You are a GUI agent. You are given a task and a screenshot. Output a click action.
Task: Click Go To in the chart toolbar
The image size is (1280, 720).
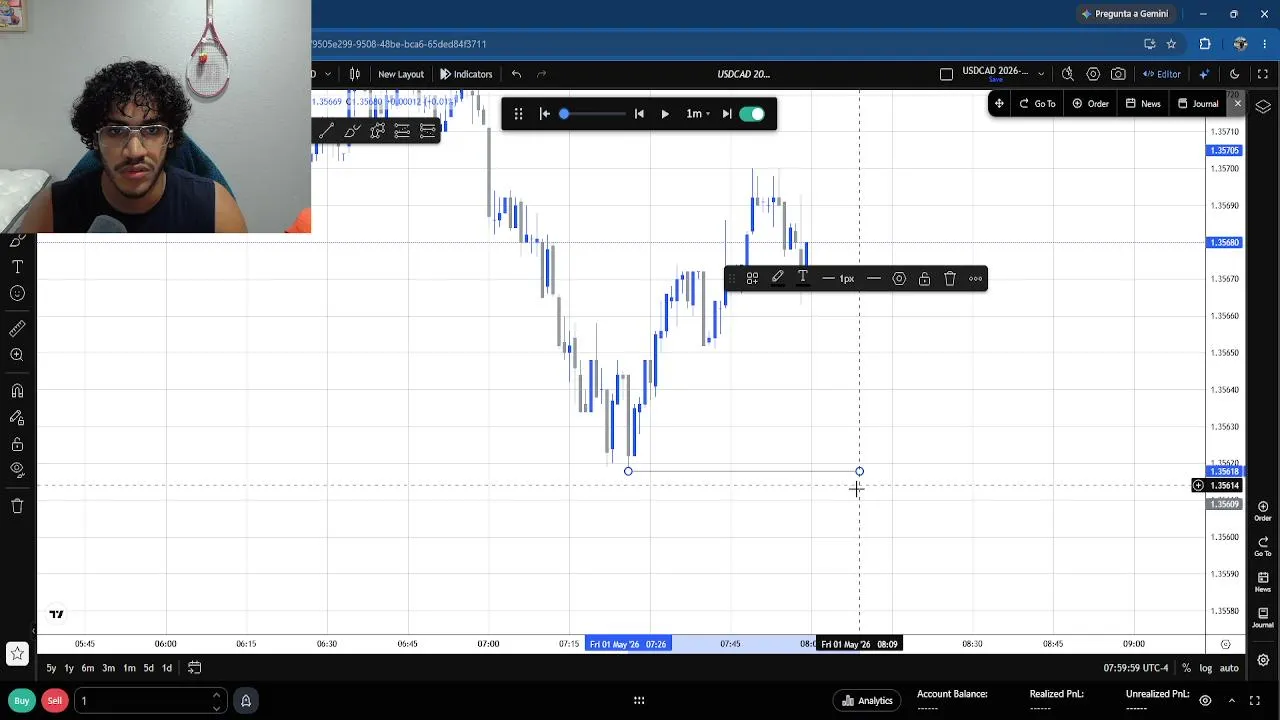1037,104
